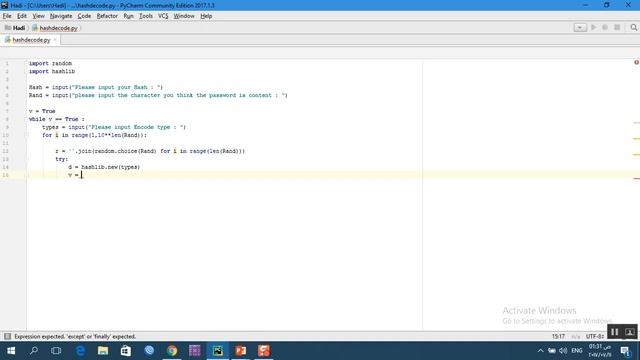Open the UTF-8 encoding selector
Viewport: 640px width, 360px height.
595,336
